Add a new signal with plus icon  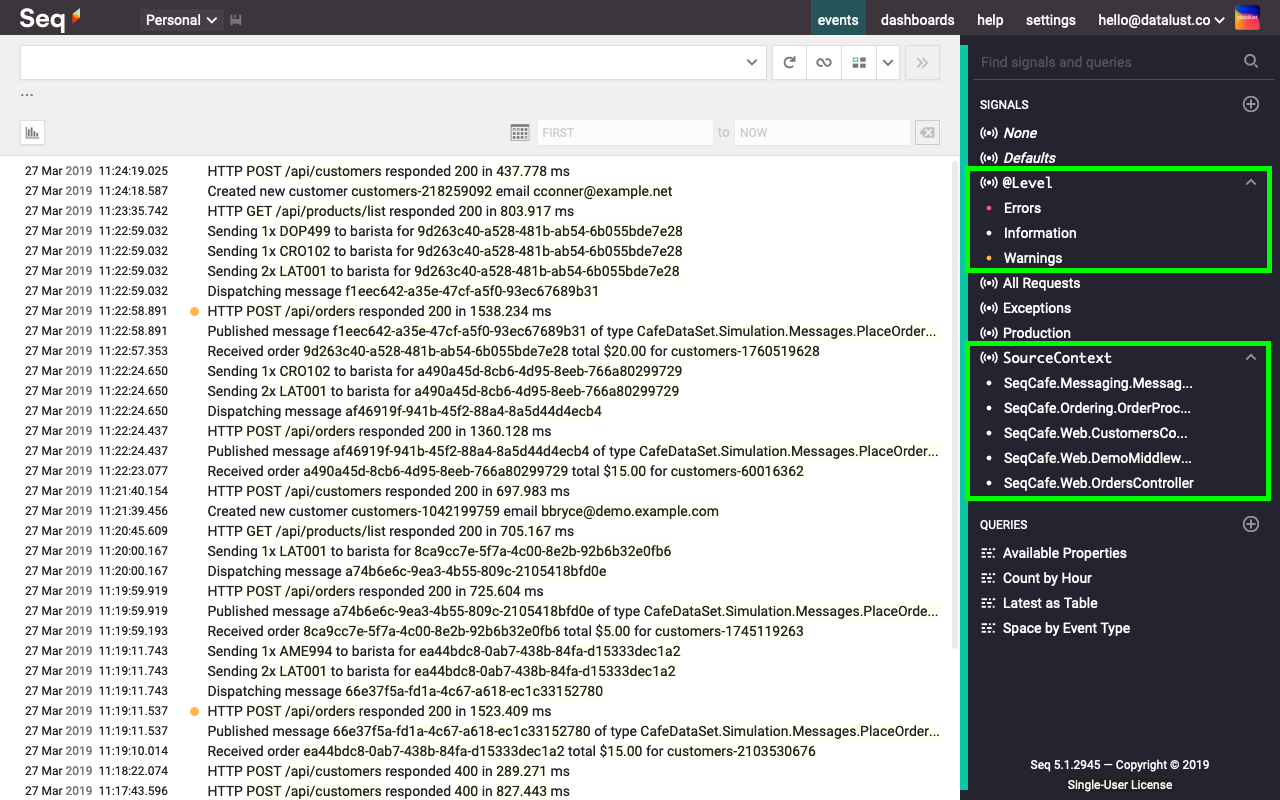coord(1251,104)
